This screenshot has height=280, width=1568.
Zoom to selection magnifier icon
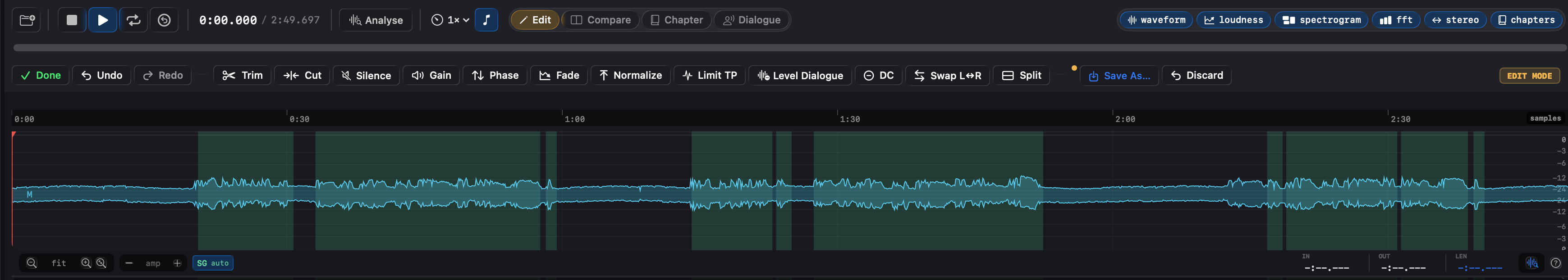[x=101, y=263]
